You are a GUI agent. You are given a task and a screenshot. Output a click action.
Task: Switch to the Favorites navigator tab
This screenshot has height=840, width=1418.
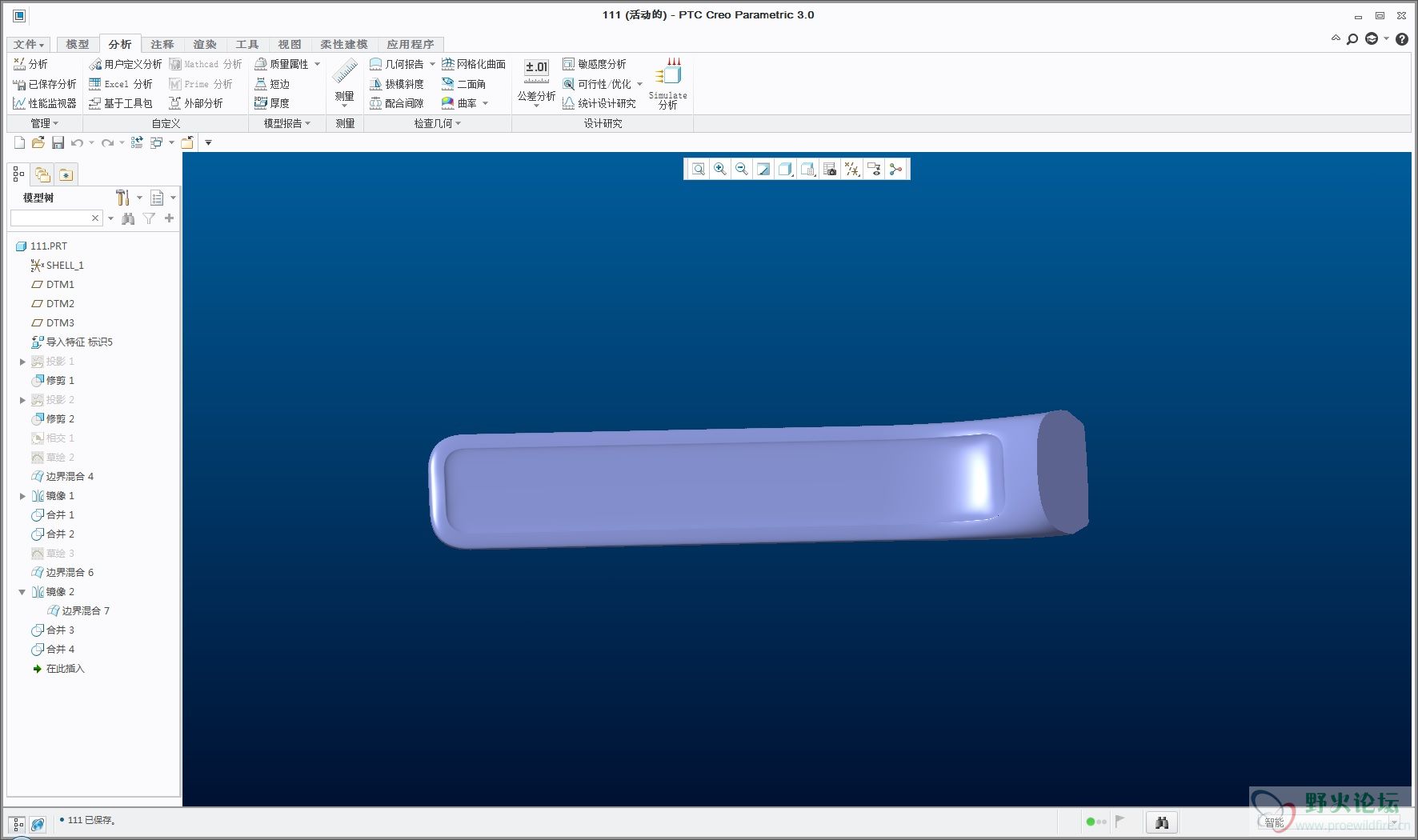coord(66,174)
